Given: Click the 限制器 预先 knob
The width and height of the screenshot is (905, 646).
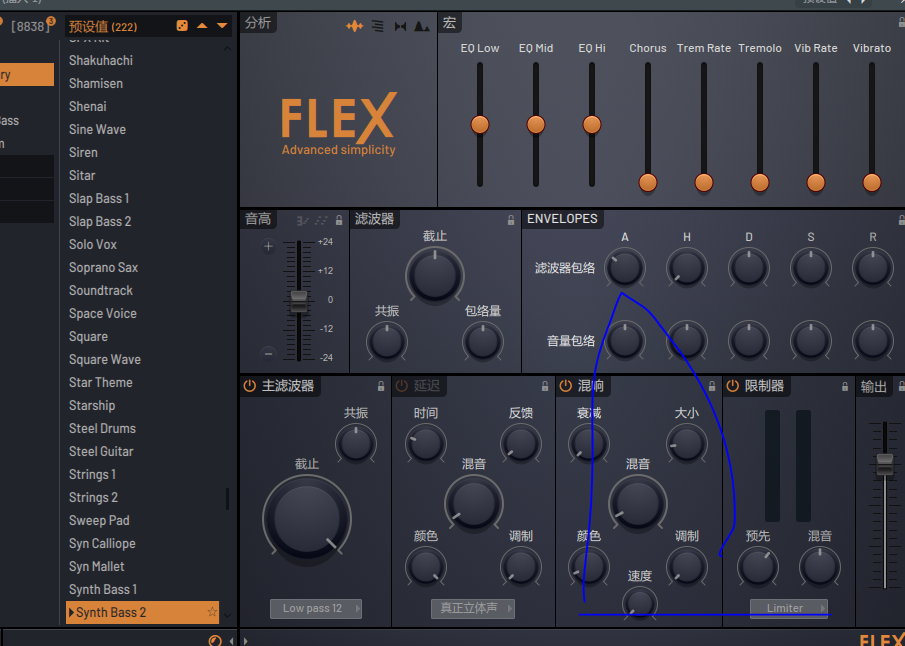Looking at the screenshot, I should [x=757, y=567].
